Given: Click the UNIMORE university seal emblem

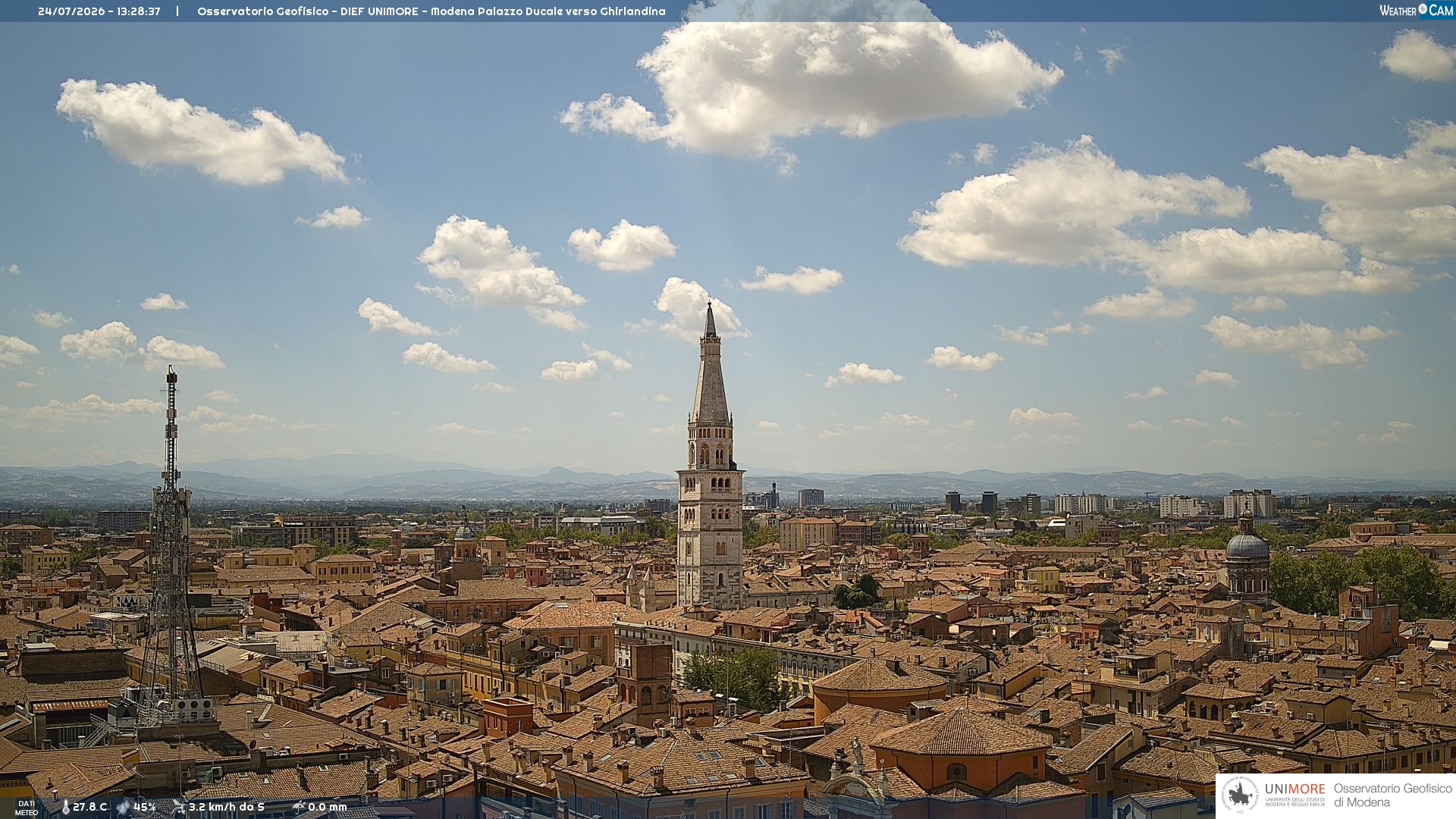Looking at the screenshot, I should [1241, 795].
